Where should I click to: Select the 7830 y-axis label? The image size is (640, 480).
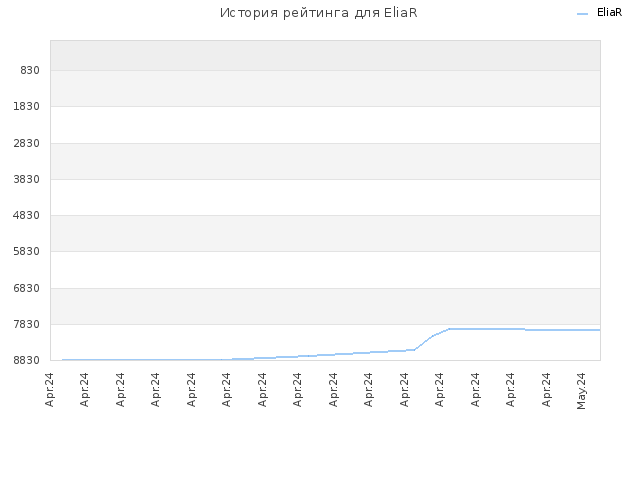(x=27, y=324)
